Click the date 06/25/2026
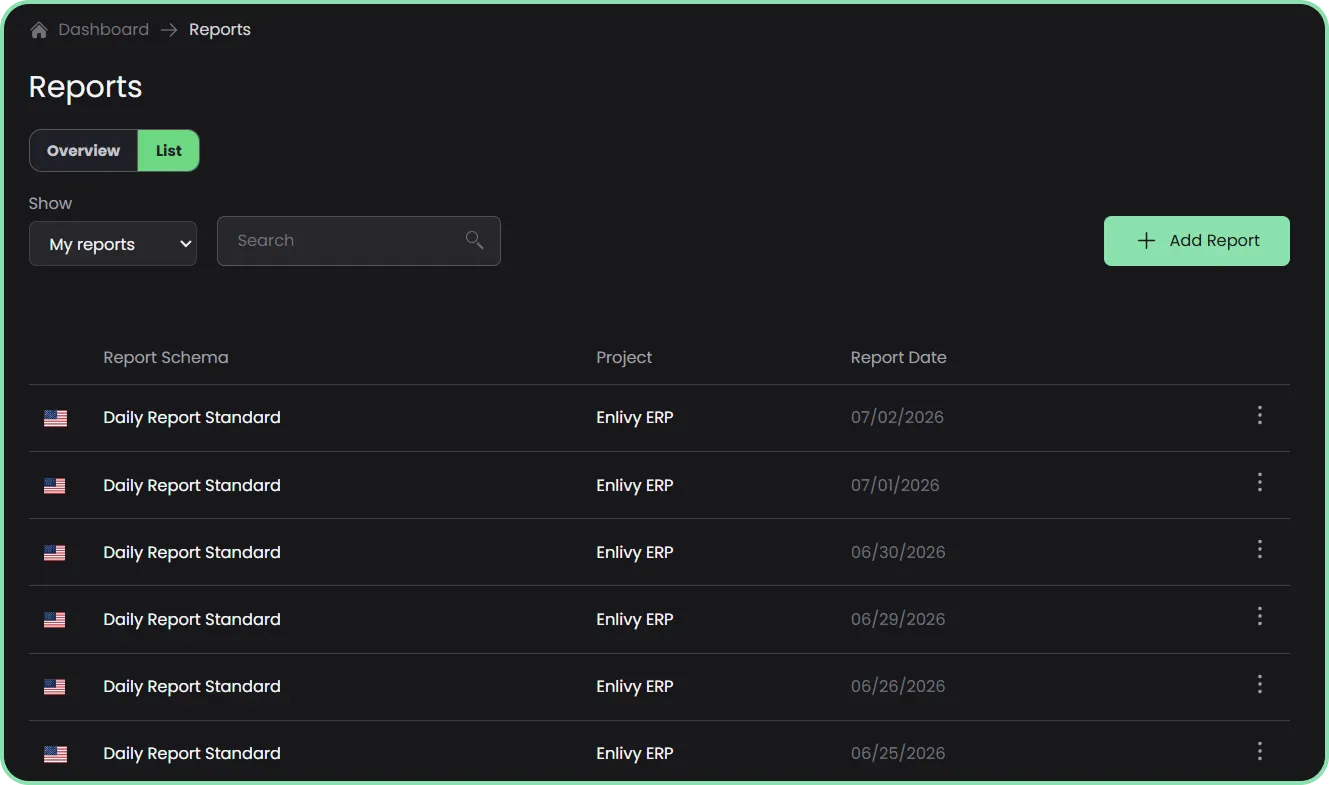The image size is (1329, 785). (x=898, y=753)
